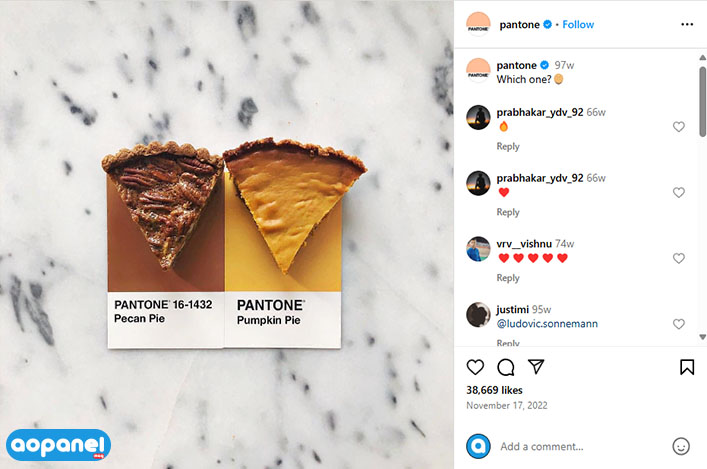Open the comment bubble icon
Image resolution: width=707 pixels, height=469 pixels.
point(505,367)
